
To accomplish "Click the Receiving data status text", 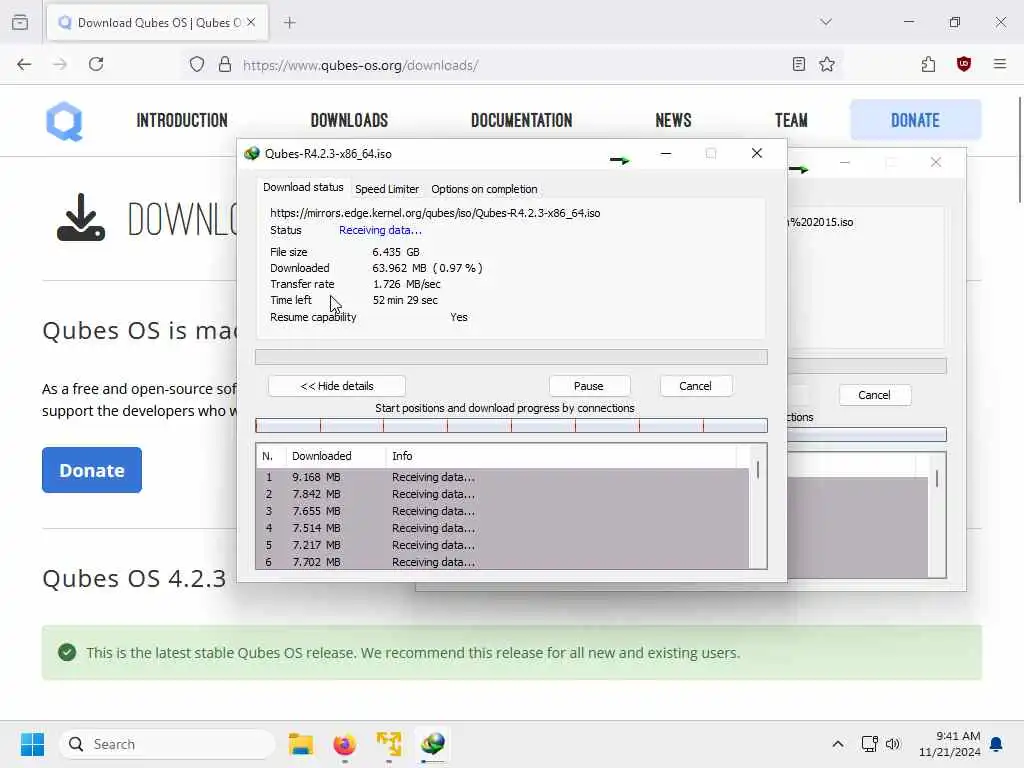I will [x=380, y=230].
